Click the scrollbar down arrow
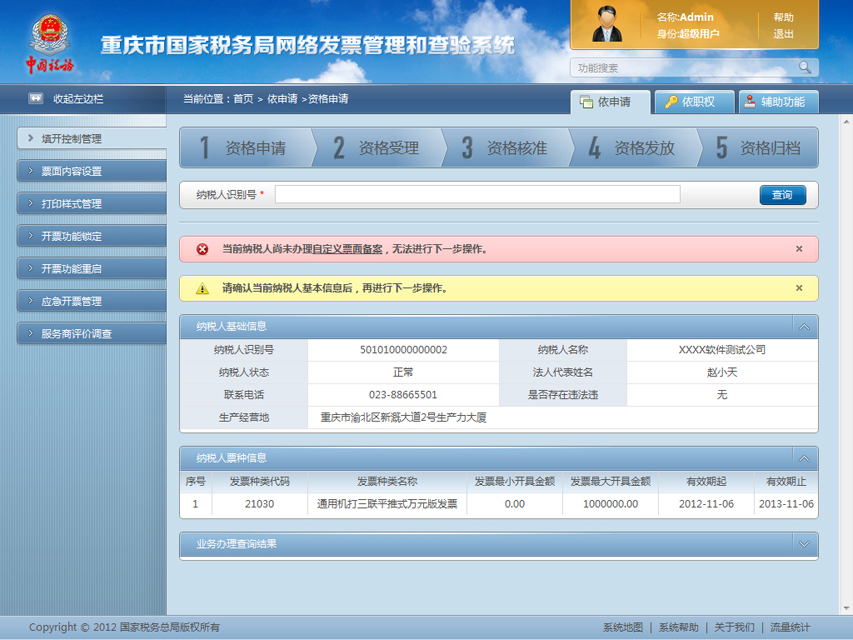 point(846,608)
